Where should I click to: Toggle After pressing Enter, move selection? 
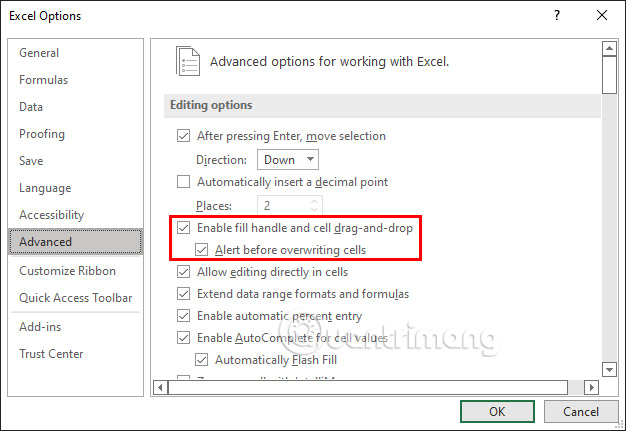[x=183, y=136]
